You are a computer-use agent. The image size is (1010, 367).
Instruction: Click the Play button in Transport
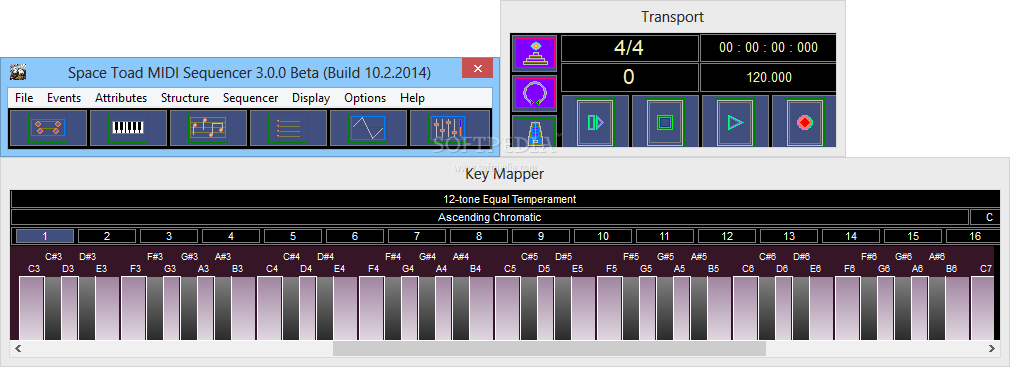(x=735, y=122)
